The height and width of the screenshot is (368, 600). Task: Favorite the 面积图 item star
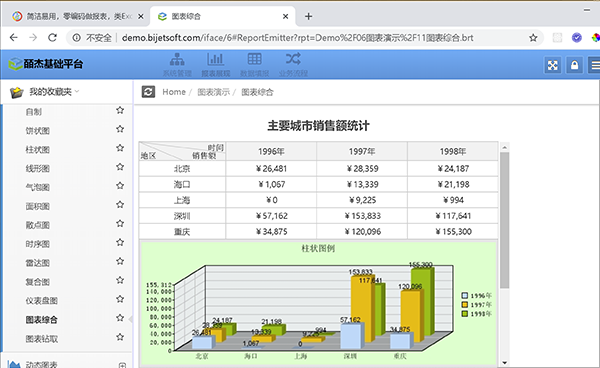point(120,204)
